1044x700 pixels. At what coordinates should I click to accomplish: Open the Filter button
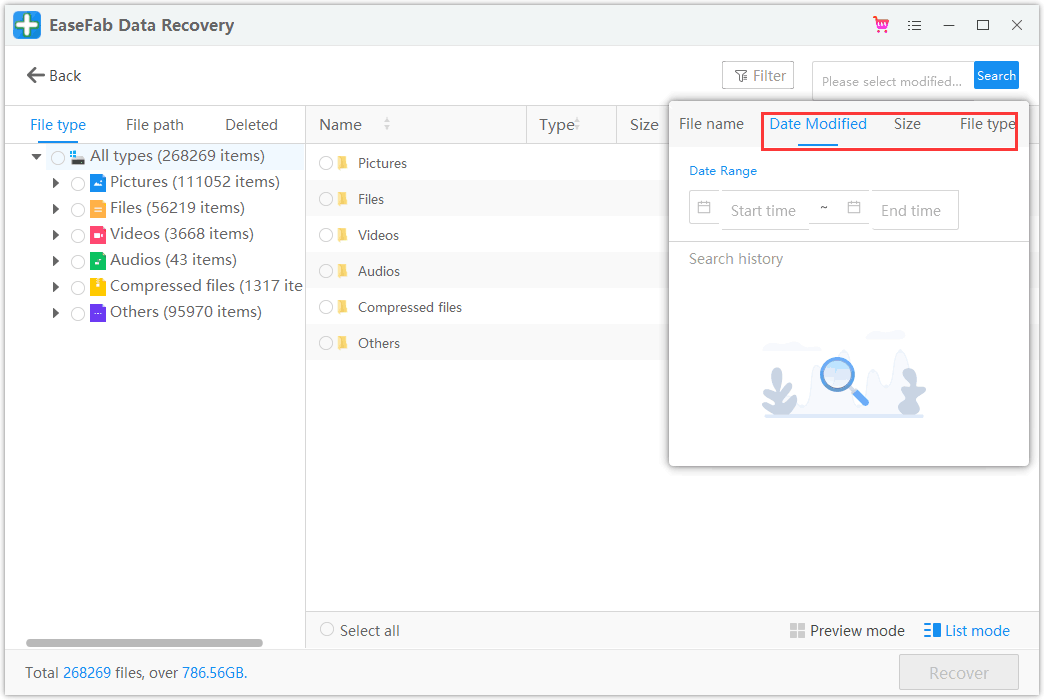(758, 75)
